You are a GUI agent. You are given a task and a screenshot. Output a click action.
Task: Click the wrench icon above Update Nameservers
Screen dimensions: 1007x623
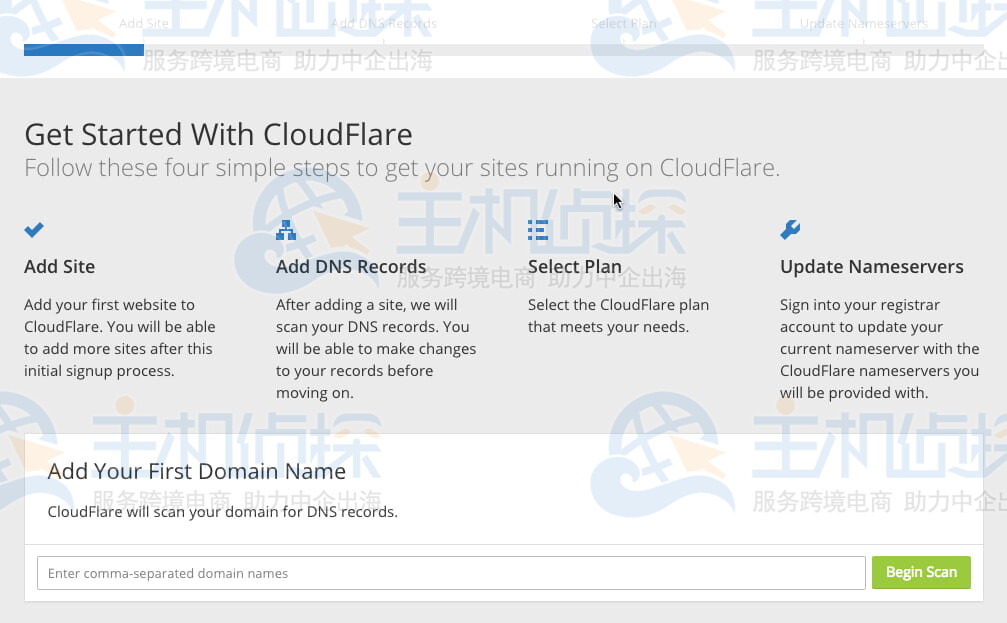pos(790,230)
